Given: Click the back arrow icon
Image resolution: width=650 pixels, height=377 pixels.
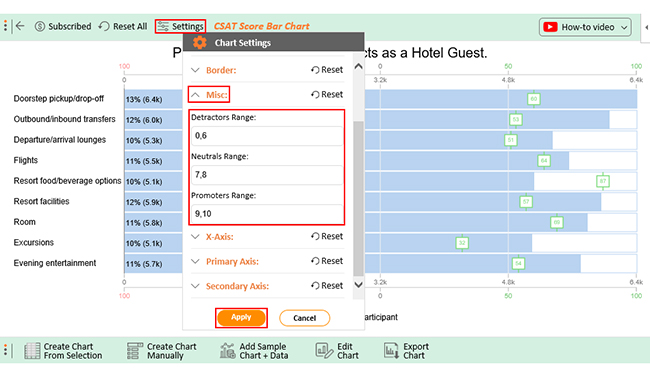Looking at the screenshot, I should point(19,26).
